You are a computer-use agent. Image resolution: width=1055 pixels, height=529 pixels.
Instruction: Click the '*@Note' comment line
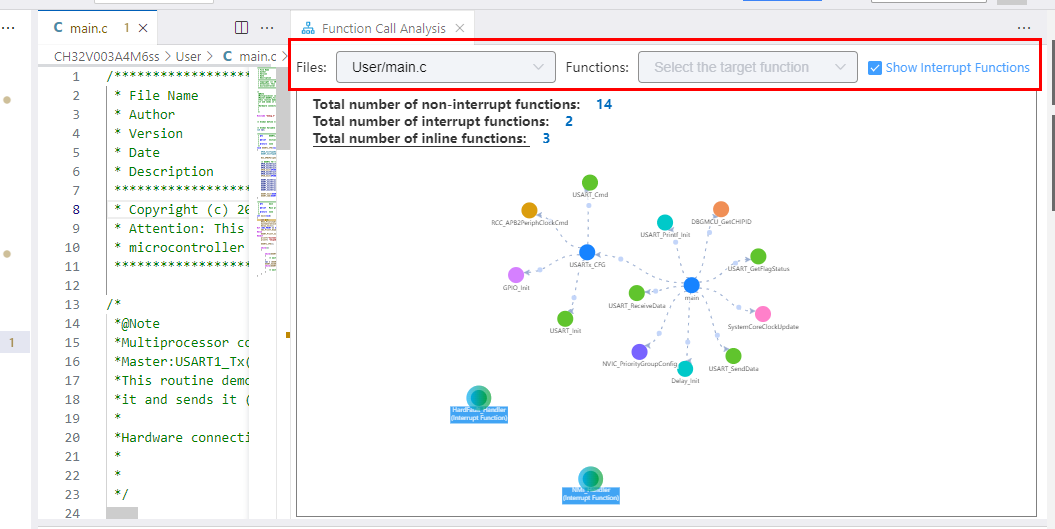[x=137, y=324]
